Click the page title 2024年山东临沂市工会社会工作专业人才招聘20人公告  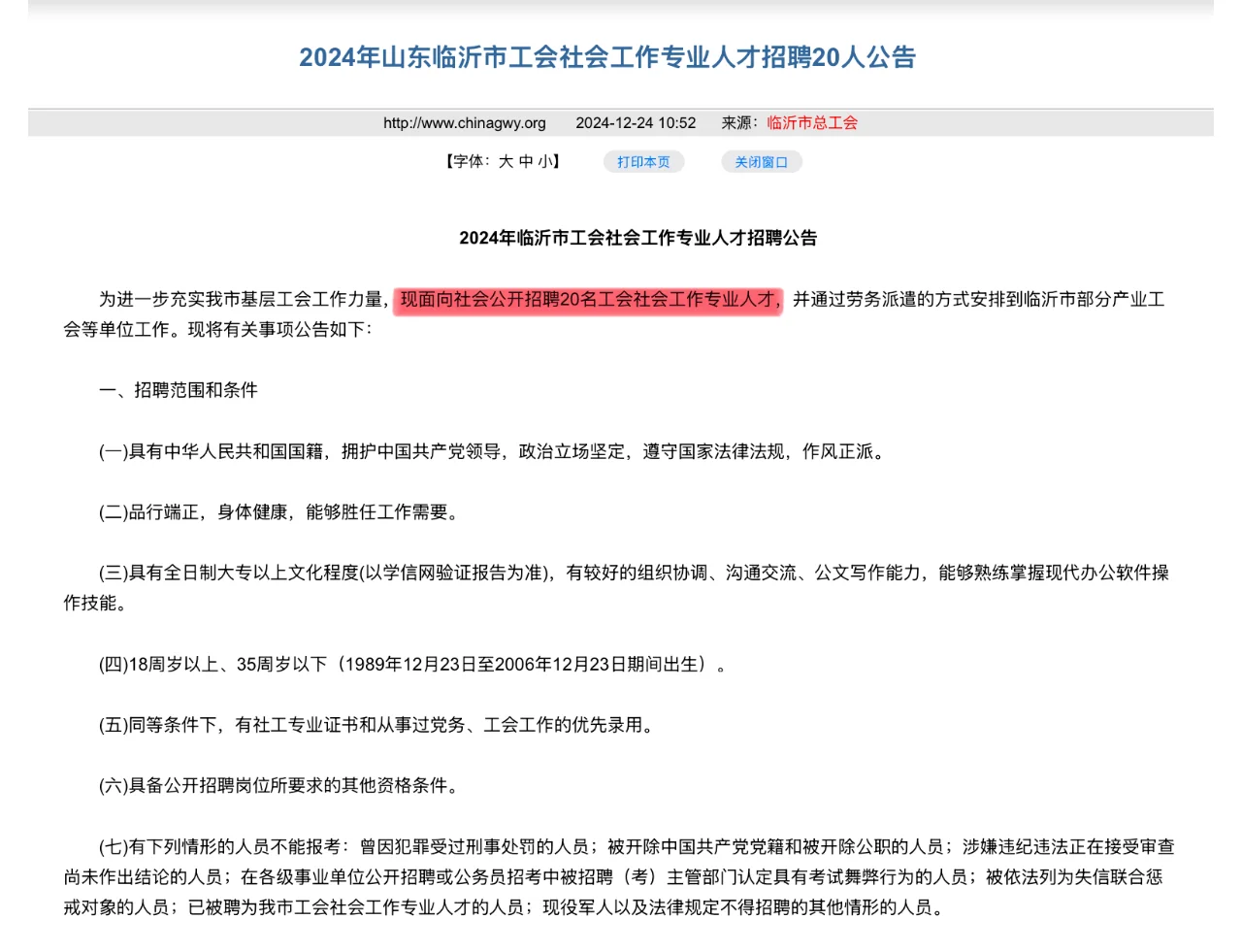tap(607, 57)
